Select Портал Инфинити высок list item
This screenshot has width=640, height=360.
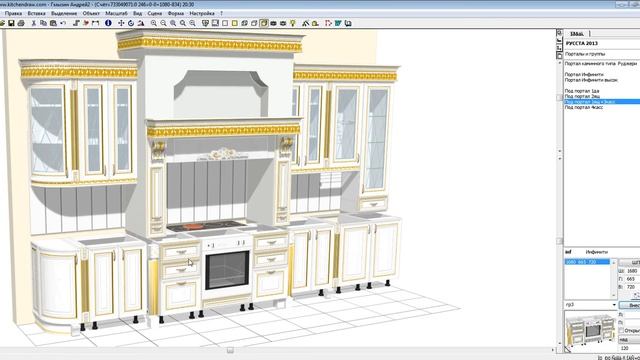click(x=591, y=80)
